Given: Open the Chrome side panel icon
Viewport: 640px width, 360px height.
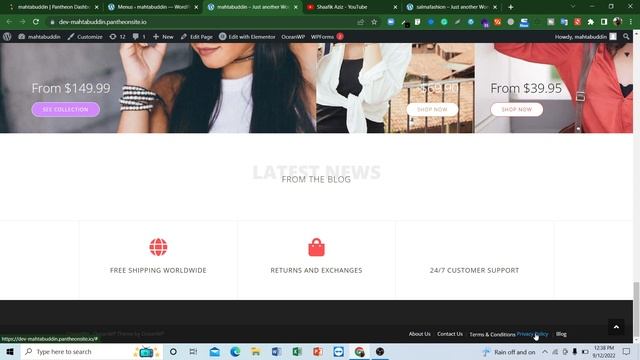Looking at the screenshot, I should point(604,22).
